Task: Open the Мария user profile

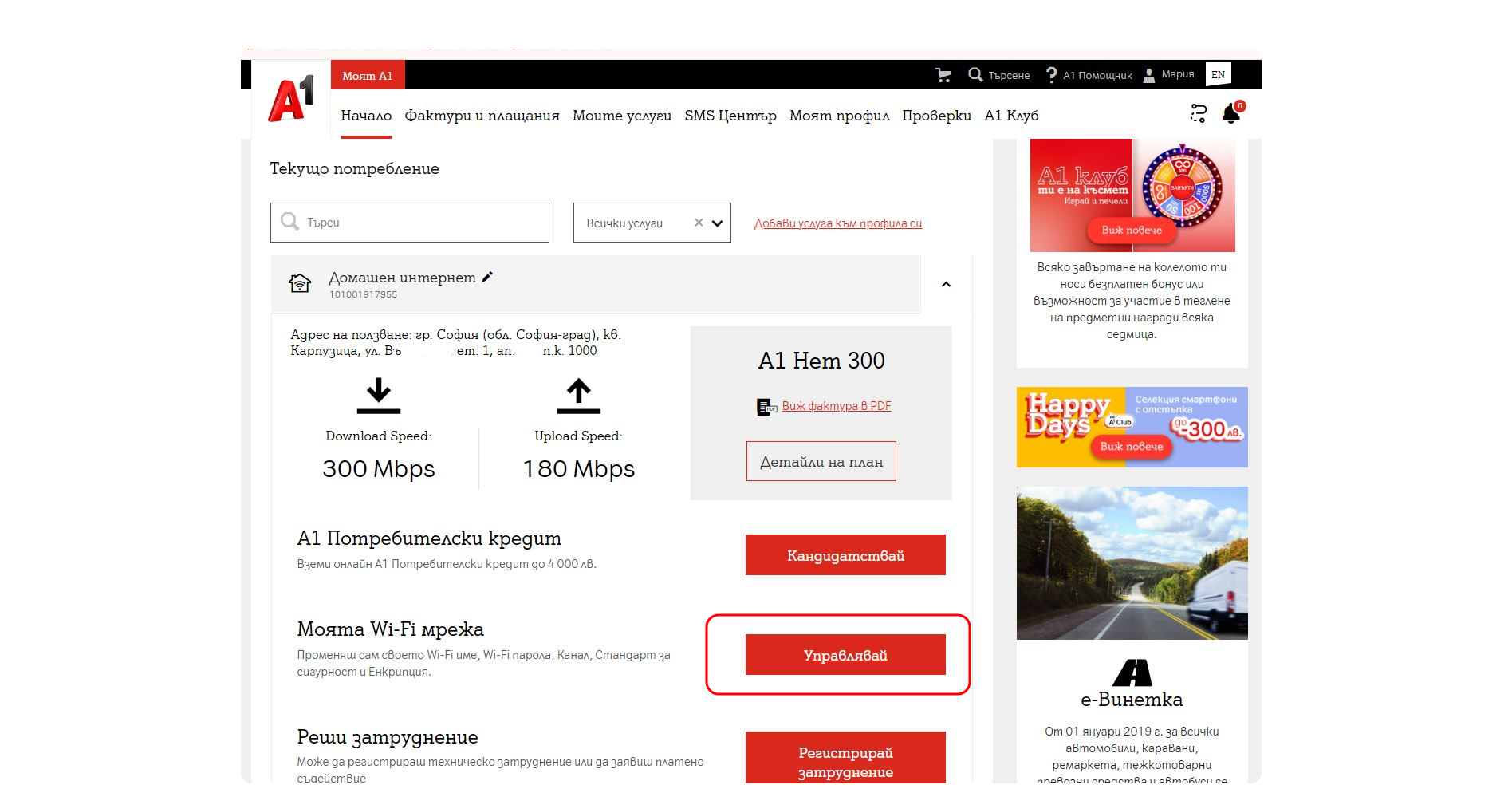Action: click(1169, 74)
